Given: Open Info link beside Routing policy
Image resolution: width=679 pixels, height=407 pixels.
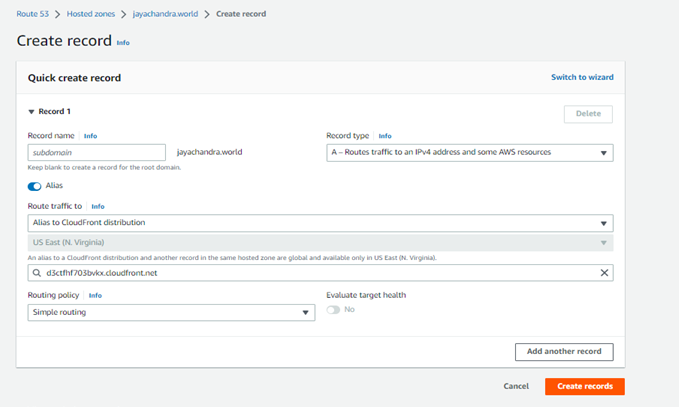Looking at the screenshot, I should (x=94, y=296).
